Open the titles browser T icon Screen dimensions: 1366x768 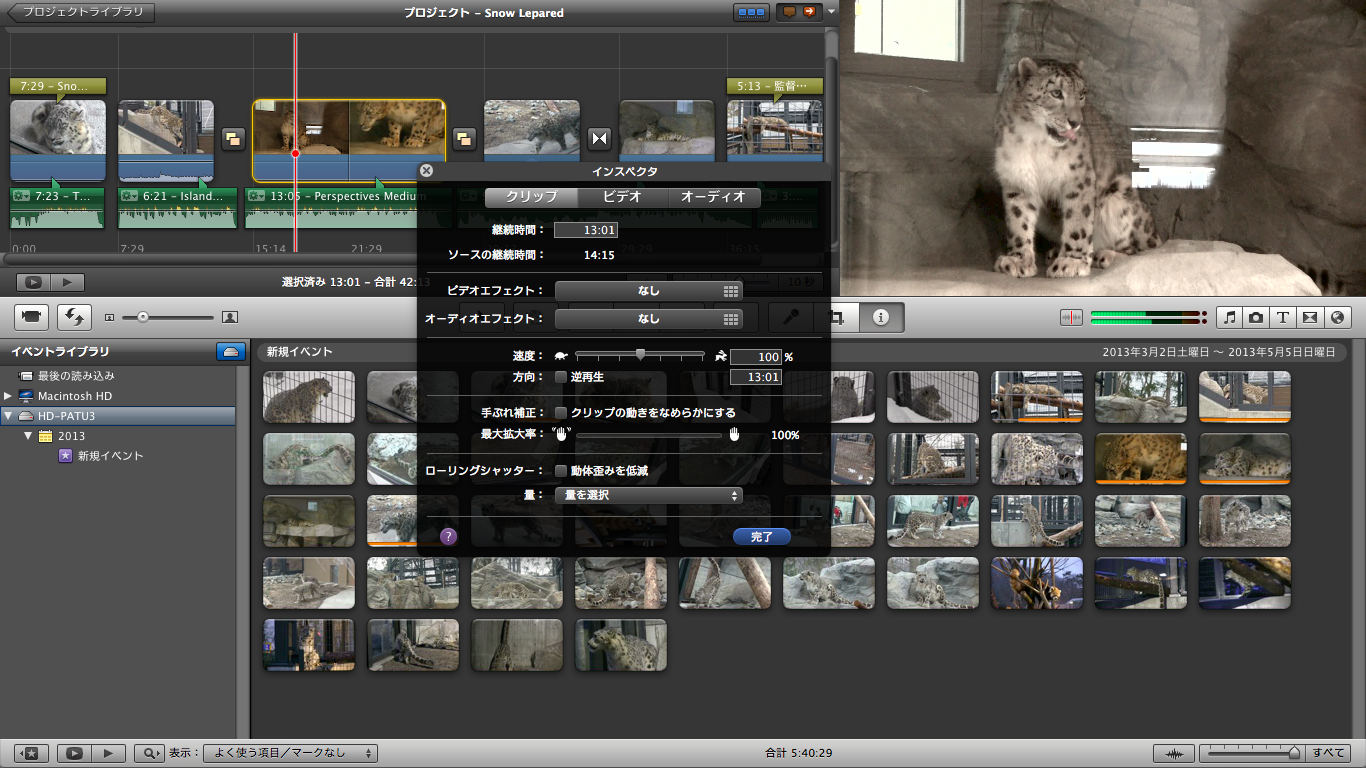click(1283, 317)
